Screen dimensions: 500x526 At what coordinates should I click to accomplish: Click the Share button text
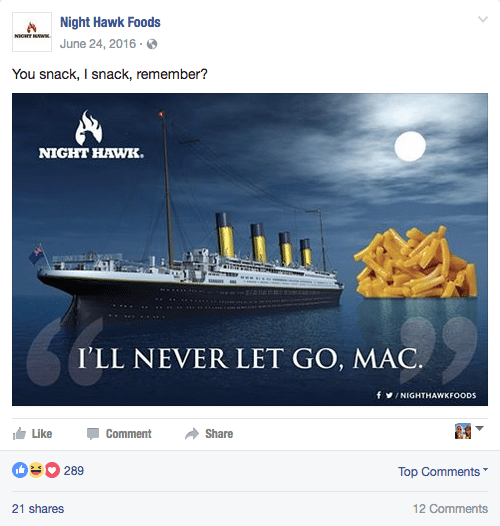219,434
